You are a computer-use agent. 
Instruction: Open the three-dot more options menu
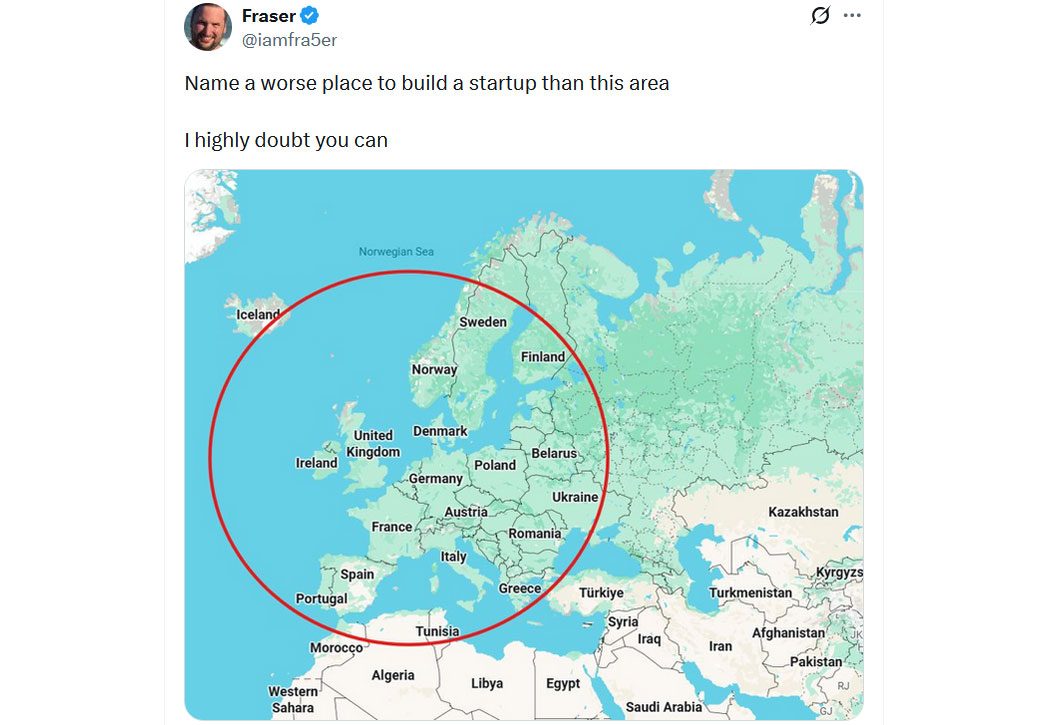click(852, 16)
